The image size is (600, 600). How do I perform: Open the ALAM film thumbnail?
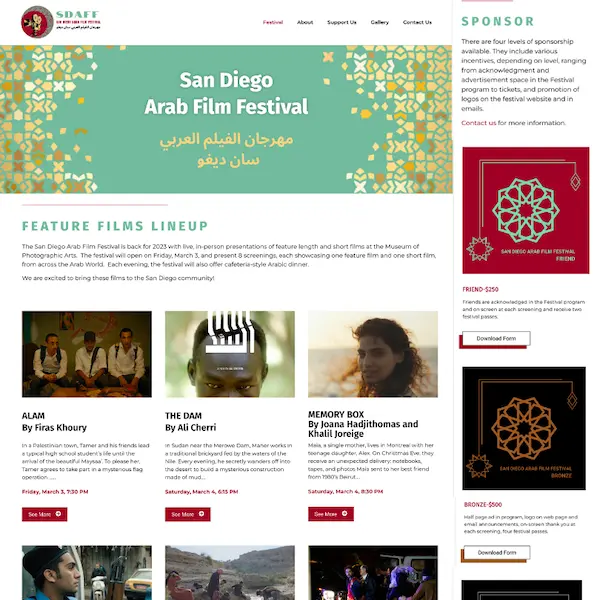click(x=87, y=354)
